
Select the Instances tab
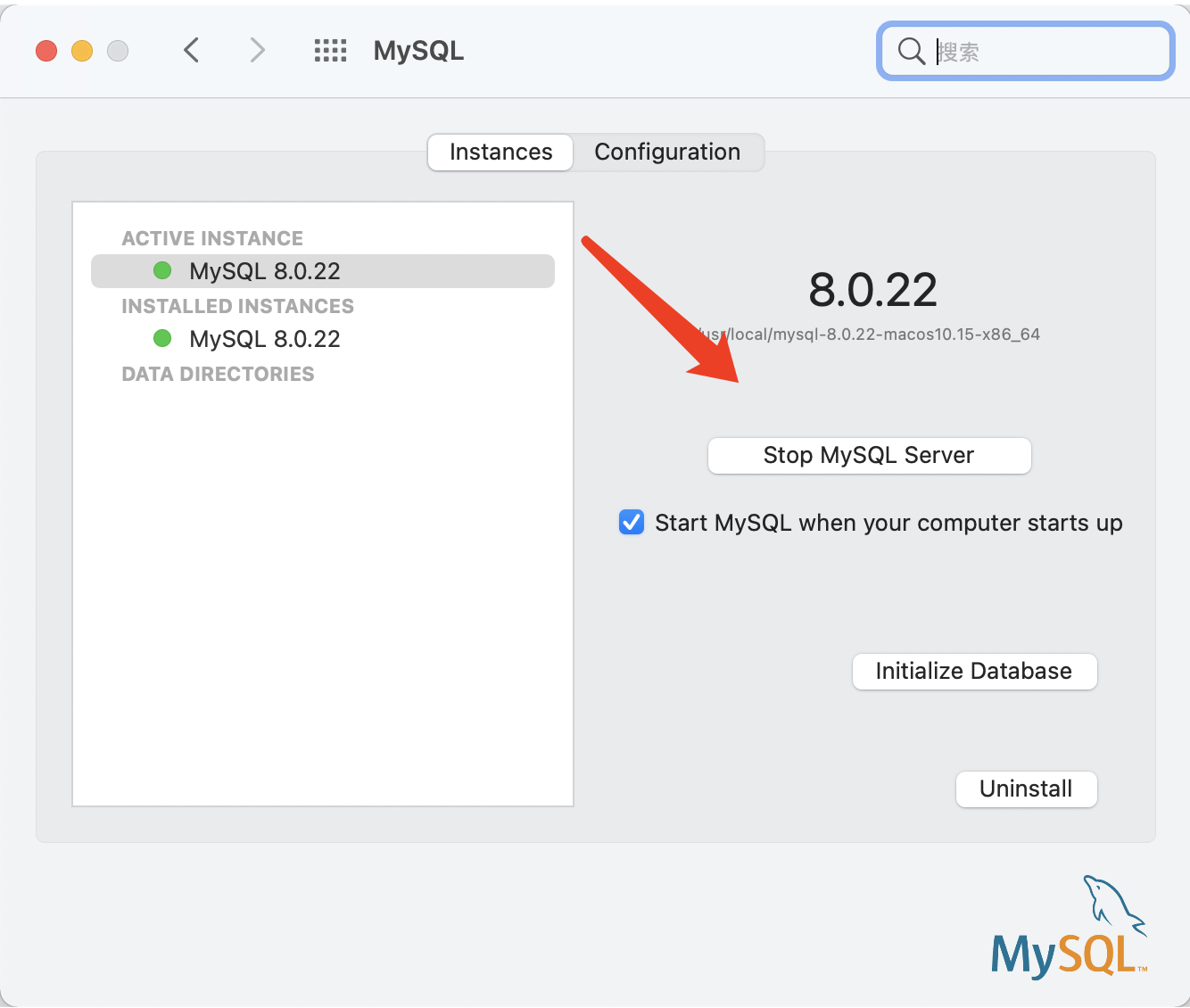[x=500, y=152]
